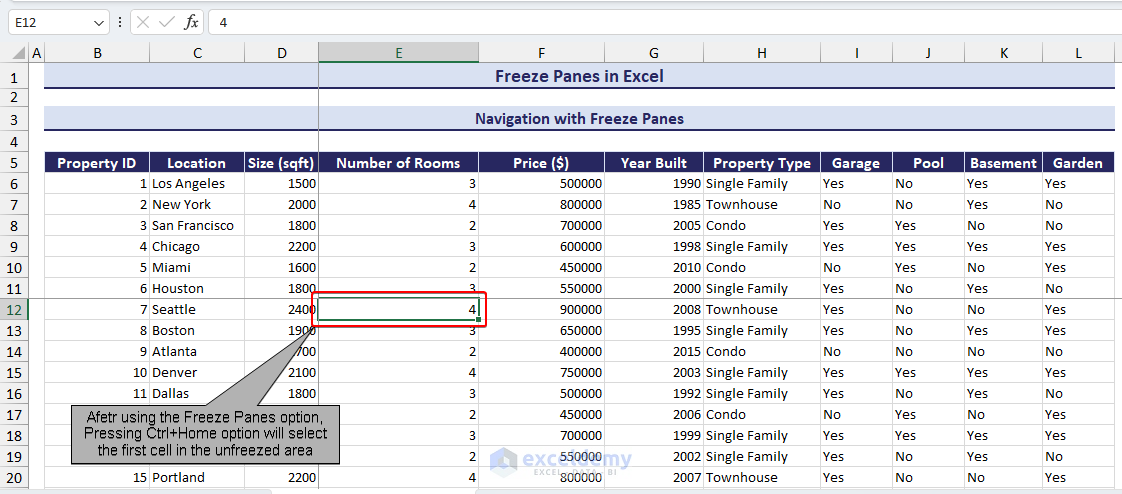Click the Cancel X icon in formula bar
This screenshot has width=1122, height=494.
pyautogui.click(x=143, y=22)
